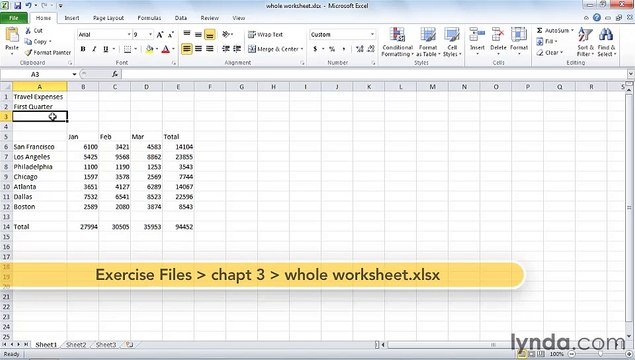Toggle Italic formatting

(94, 49)
